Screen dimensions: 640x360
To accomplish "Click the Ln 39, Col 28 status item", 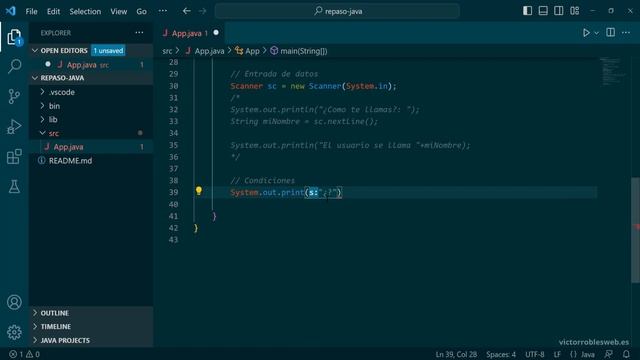I will [x=456, y=354].
